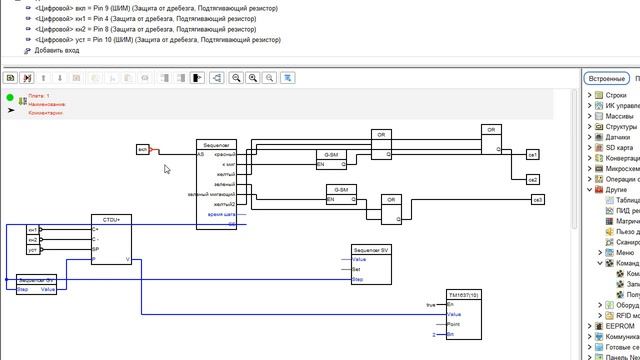640x360 pixels.
Task: Click the board icon next to Плата: 1
Action: [x=22, y=100]
